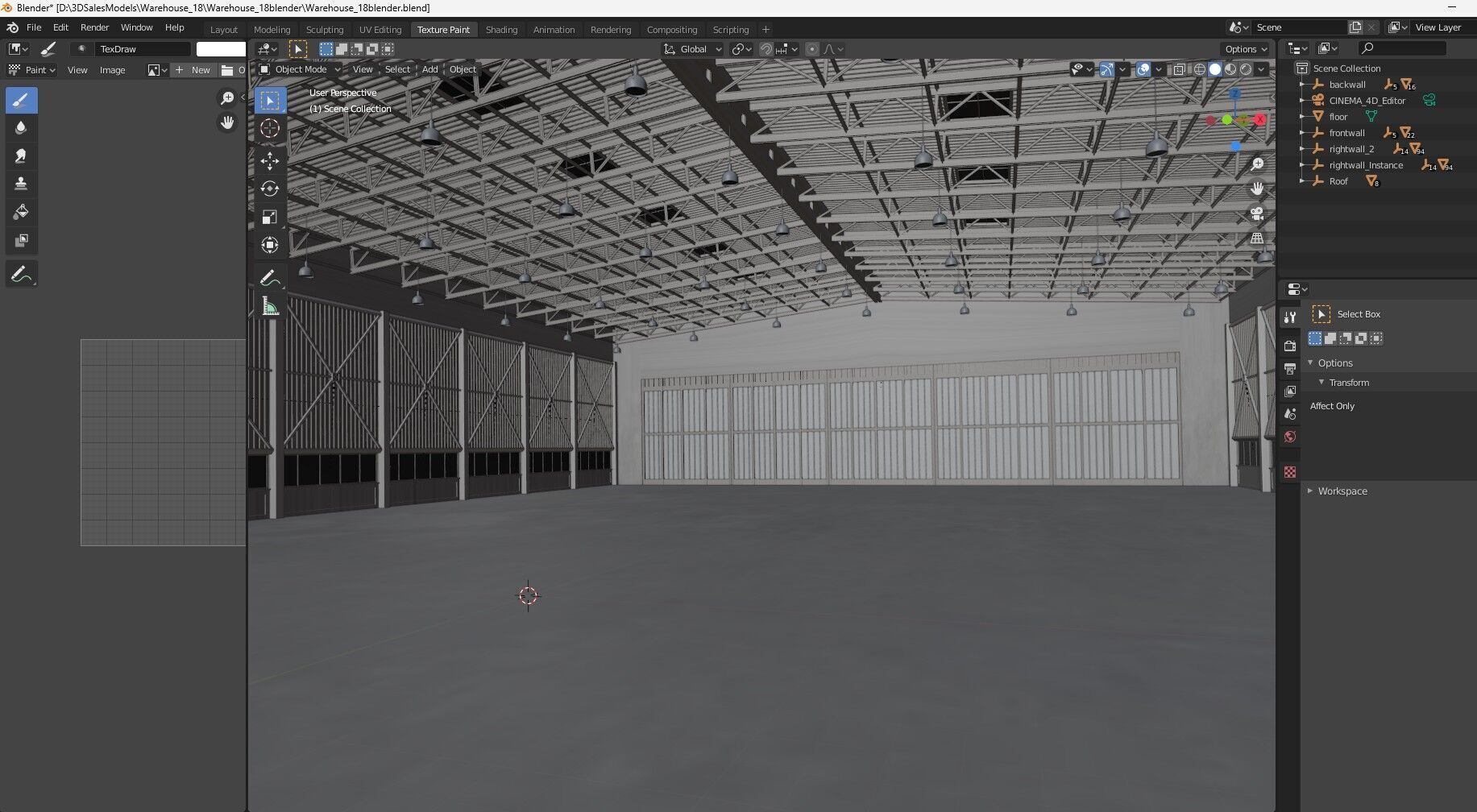Click the image editor pan hand icon
Viewport: 1477px width, 812px height.
coord(227,122)
